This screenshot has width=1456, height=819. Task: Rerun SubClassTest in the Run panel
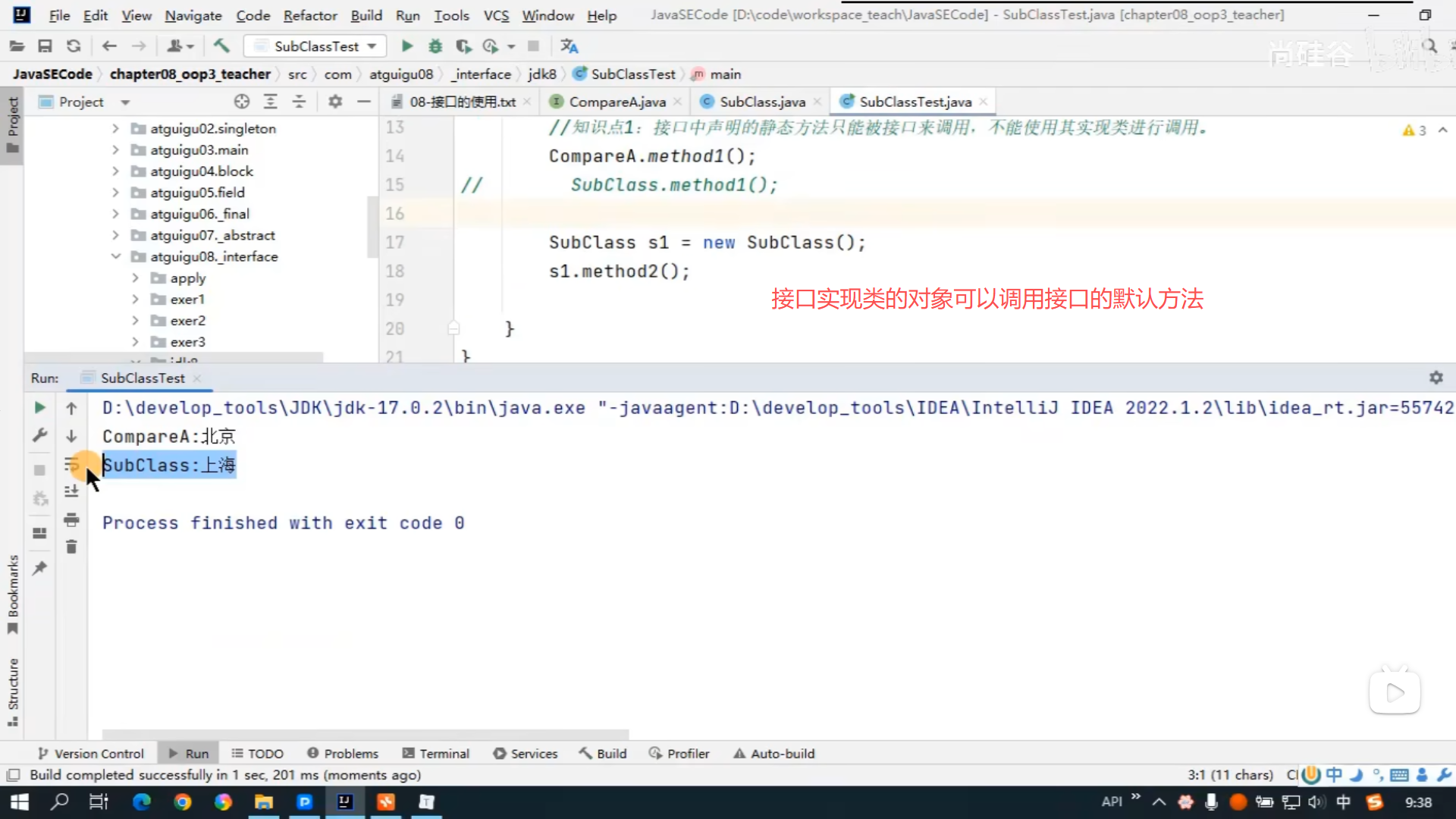[x=40, y=408]
